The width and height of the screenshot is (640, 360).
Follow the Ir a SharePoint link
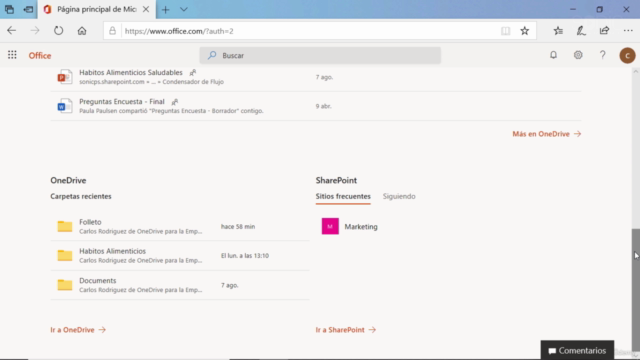345,330
